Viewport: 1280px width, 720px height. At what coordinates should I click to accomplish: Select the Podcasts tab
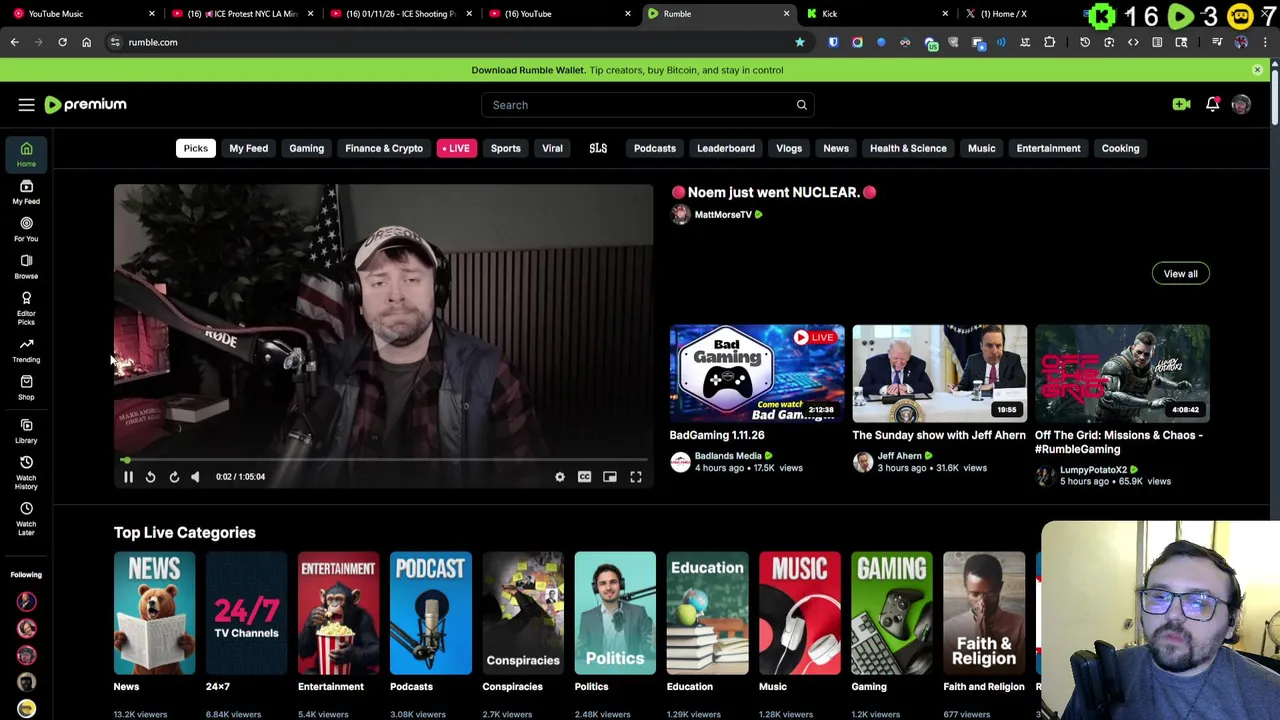pyautogui.click(x=655, y=148)
